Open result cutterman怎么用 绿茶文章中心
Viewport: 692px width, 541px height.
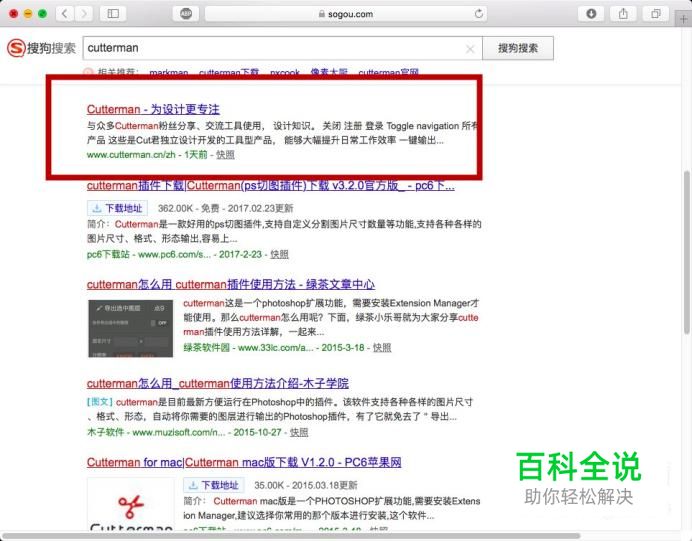click(231, 284)
